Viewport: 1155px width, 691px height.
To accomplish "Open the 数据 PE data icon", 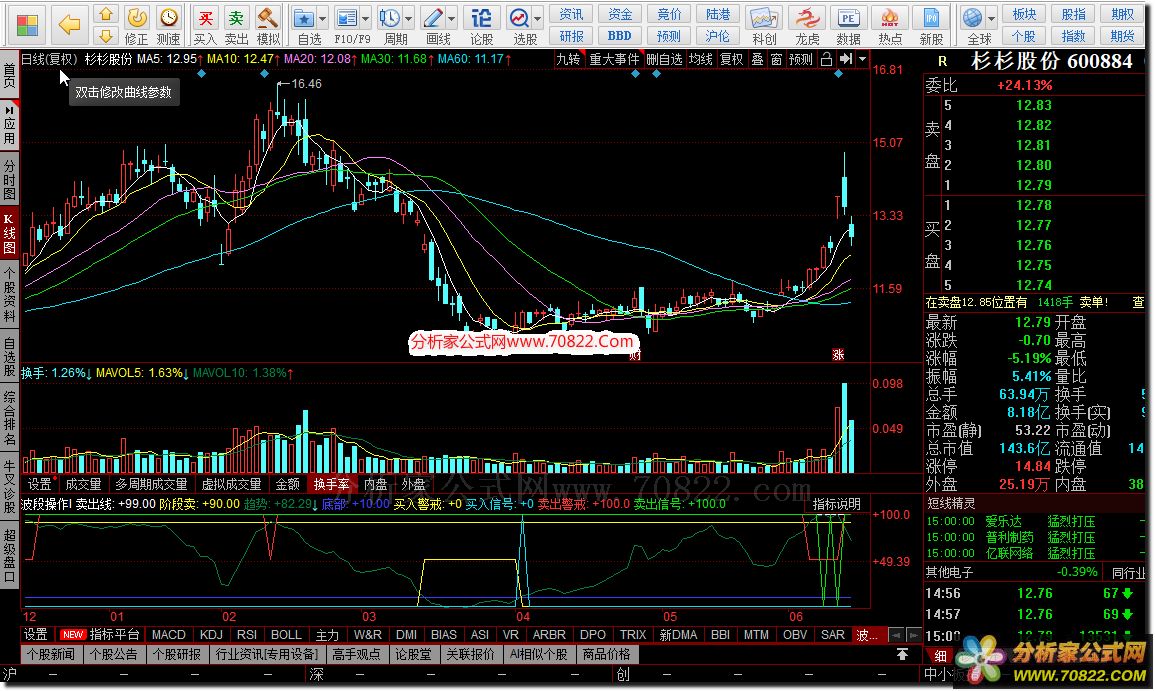I will tap(849, 25).
